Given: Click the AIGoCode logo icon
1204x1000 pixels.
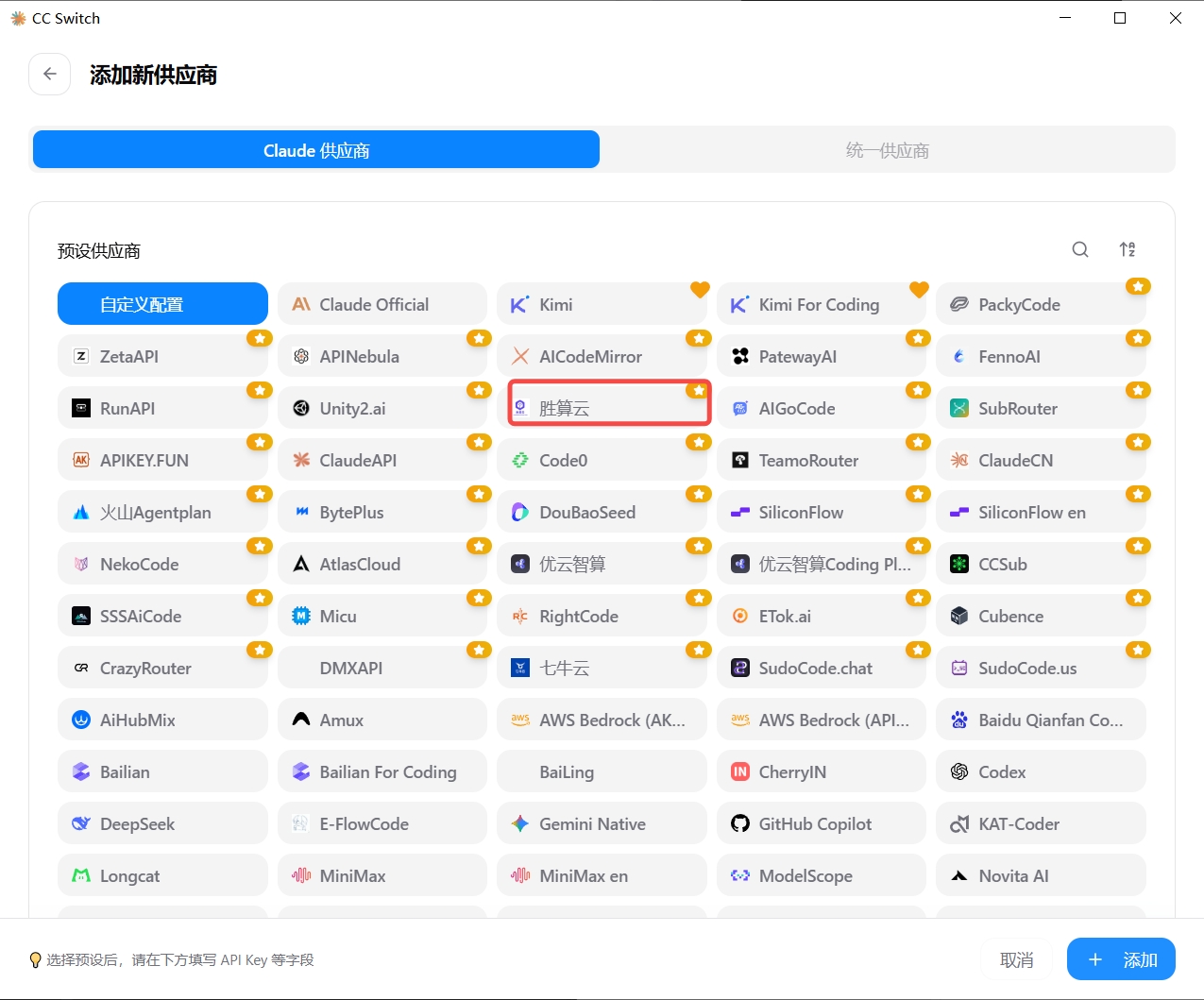Looking at the screenshot, I should click(740, 408).
